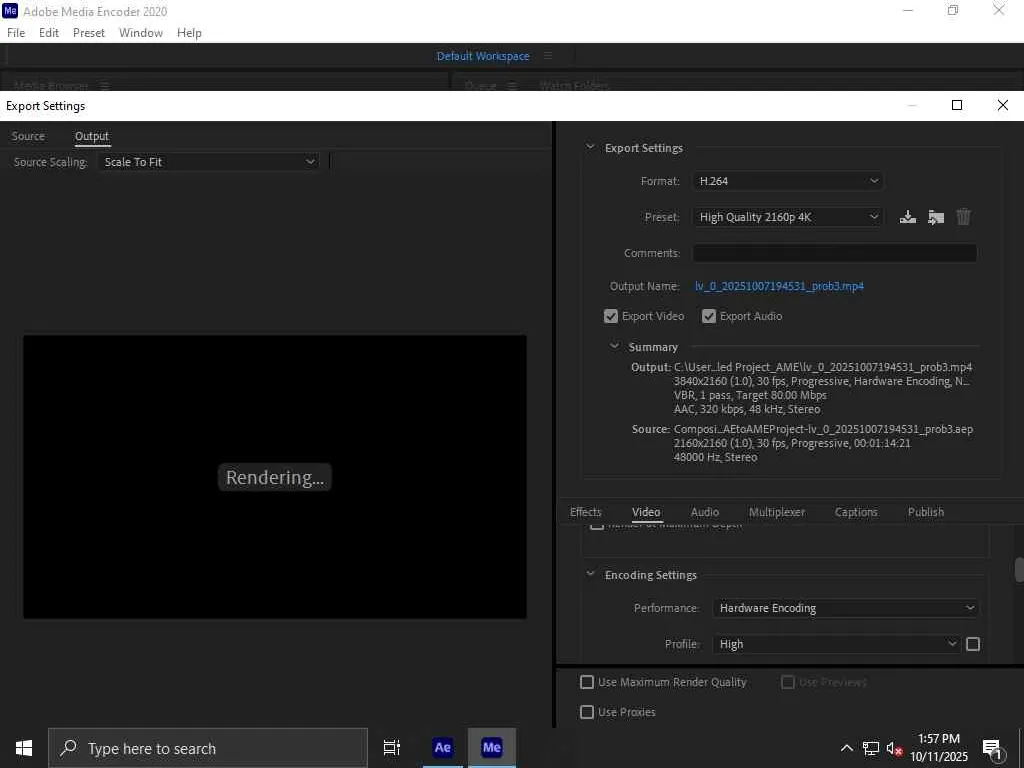Click the Delete Preset trash icon
The height and width of the screenshot is (768, 1024).
[964, 217]
